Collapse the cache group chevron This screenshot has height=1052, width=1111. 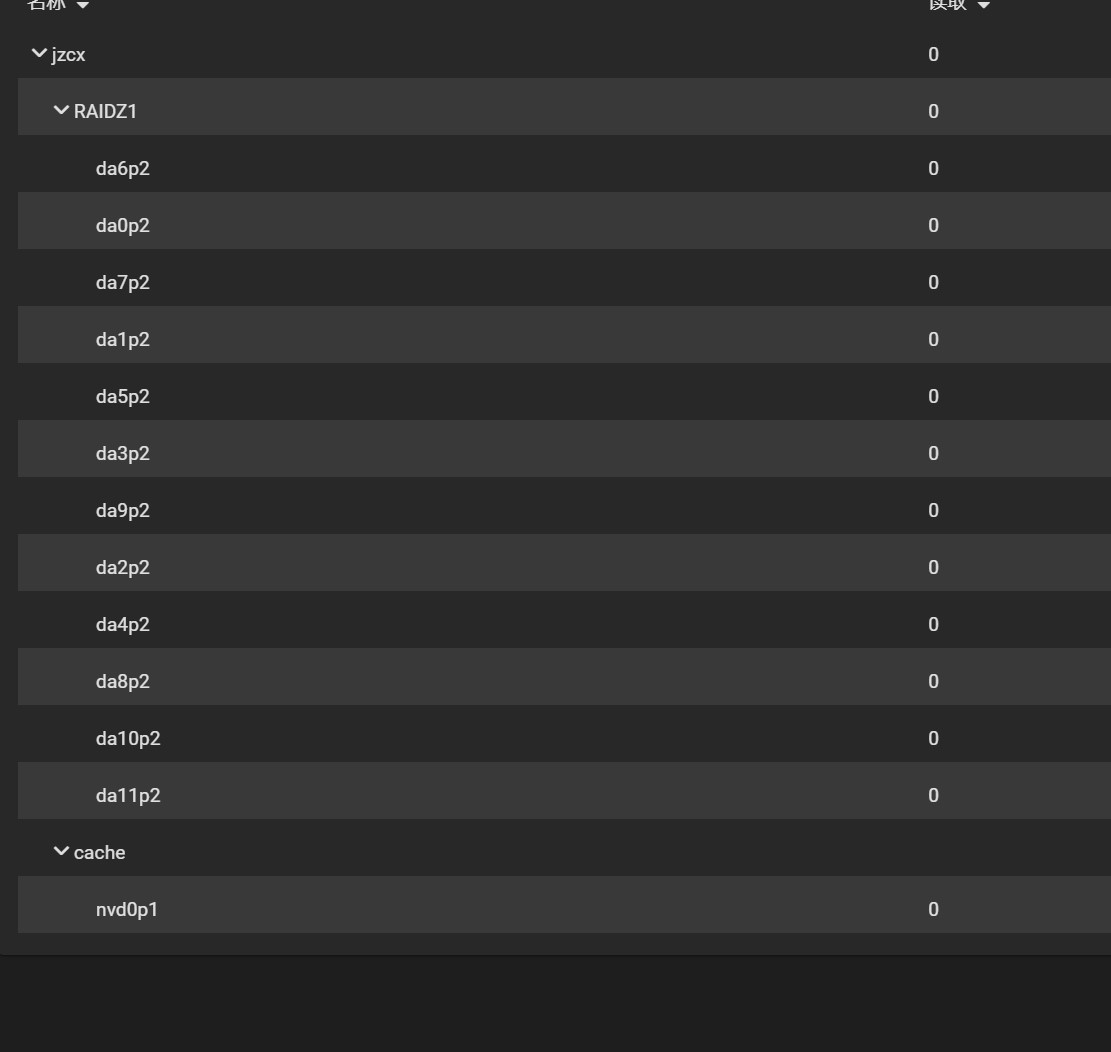point(62,851)
